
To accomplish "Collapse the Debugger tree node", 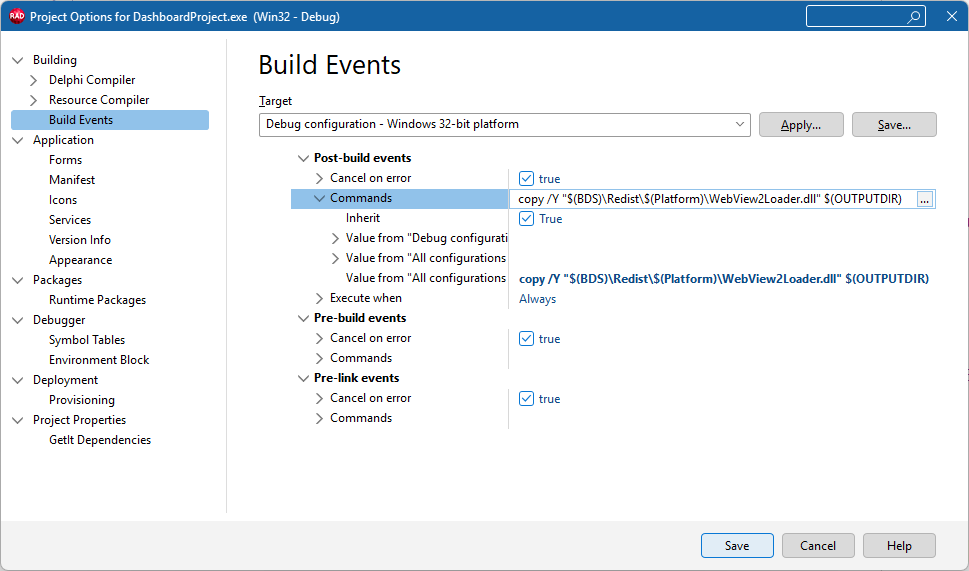I will [x=18, y=320].
